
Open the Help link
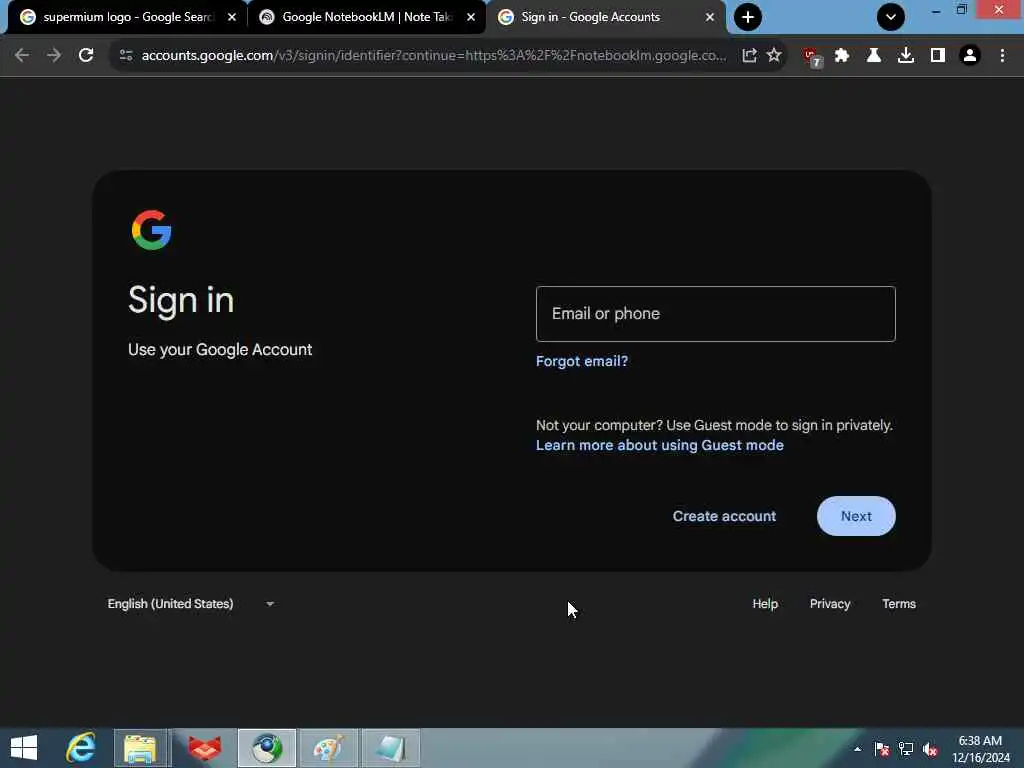[x=765, y=604]
